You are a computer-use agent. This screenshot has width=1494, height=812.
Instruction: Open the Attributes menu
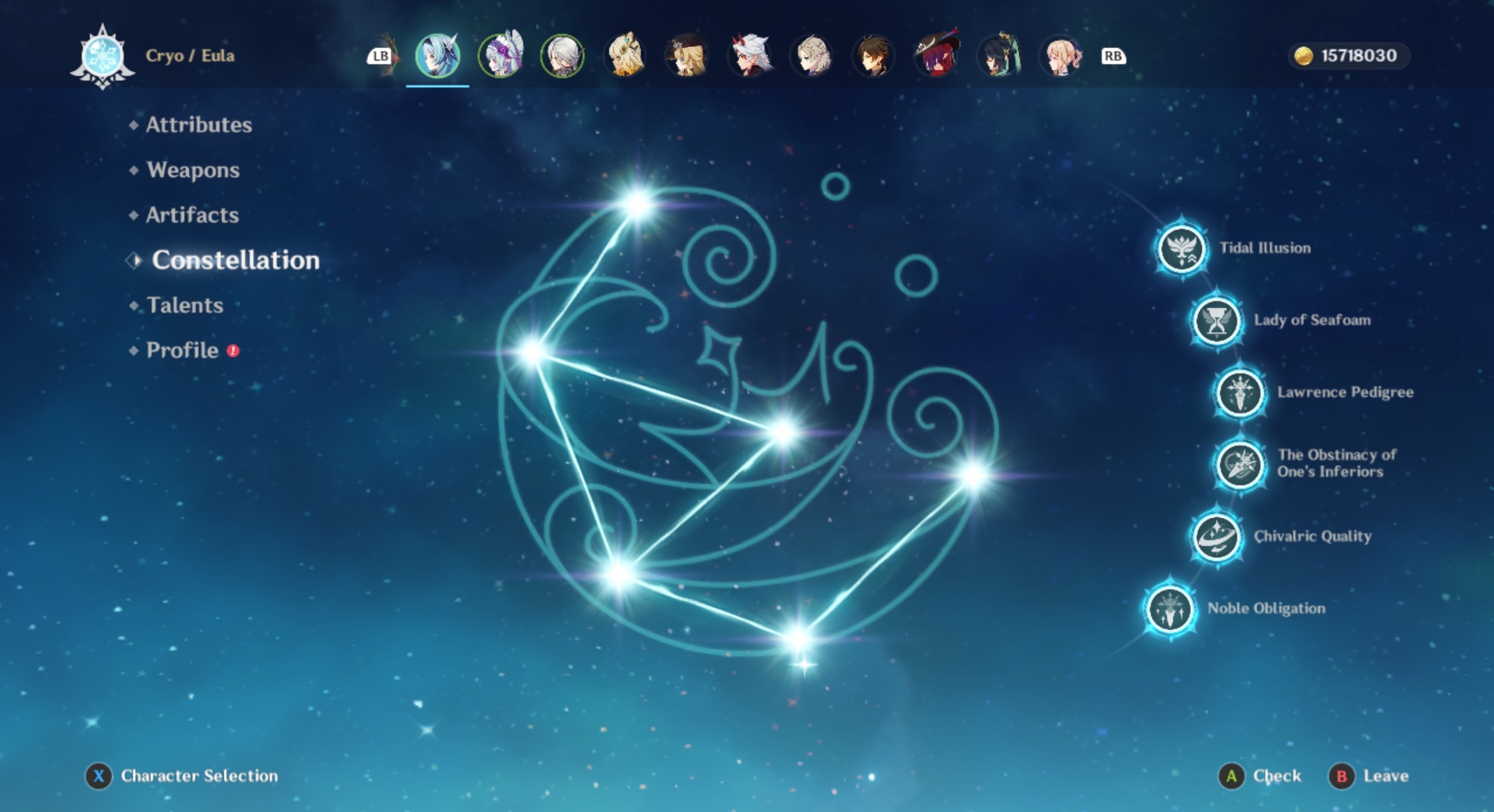click(198, 124)
